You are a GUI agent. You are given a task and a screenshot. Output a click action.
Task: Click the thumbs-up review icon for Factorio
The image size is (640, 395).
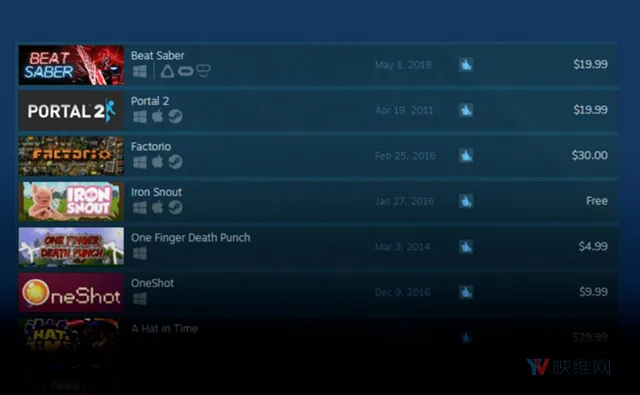(x=466, y=155)
